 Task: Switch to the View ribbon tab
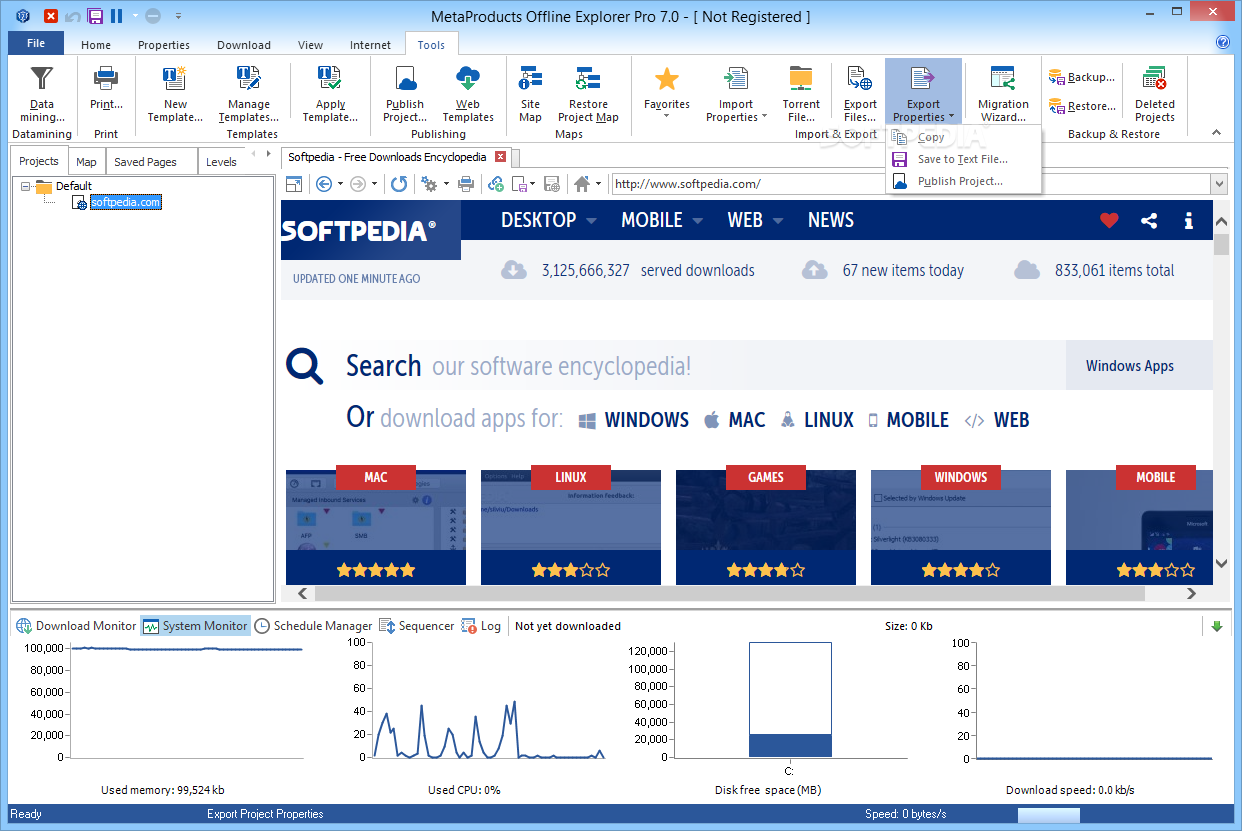310,45
